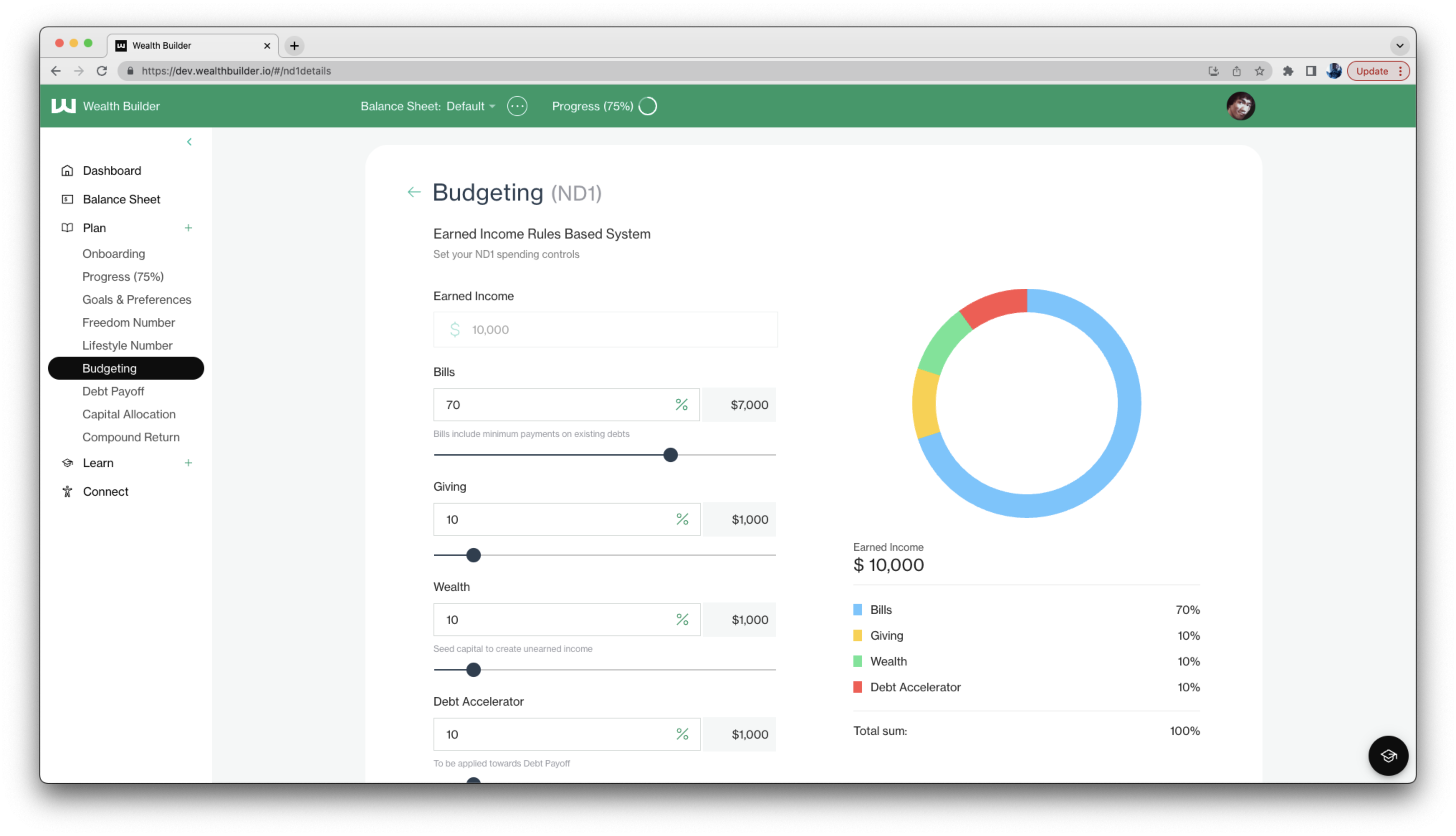Click the Earned Income input field
This screenshot has width=1456, height=836.
(605, 330)
